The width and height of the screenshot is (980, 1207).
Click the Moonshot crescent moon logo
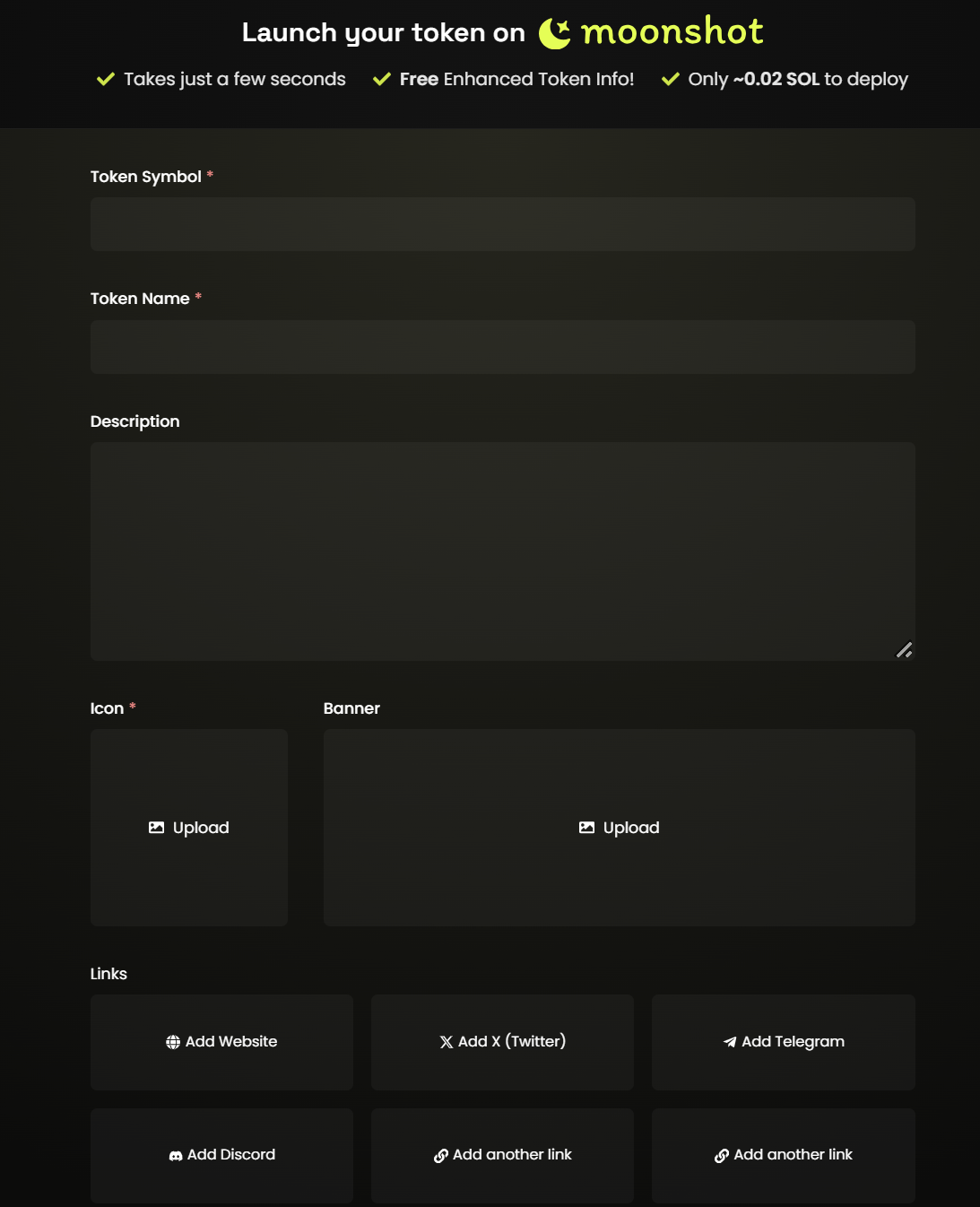(x=554, y=34)
